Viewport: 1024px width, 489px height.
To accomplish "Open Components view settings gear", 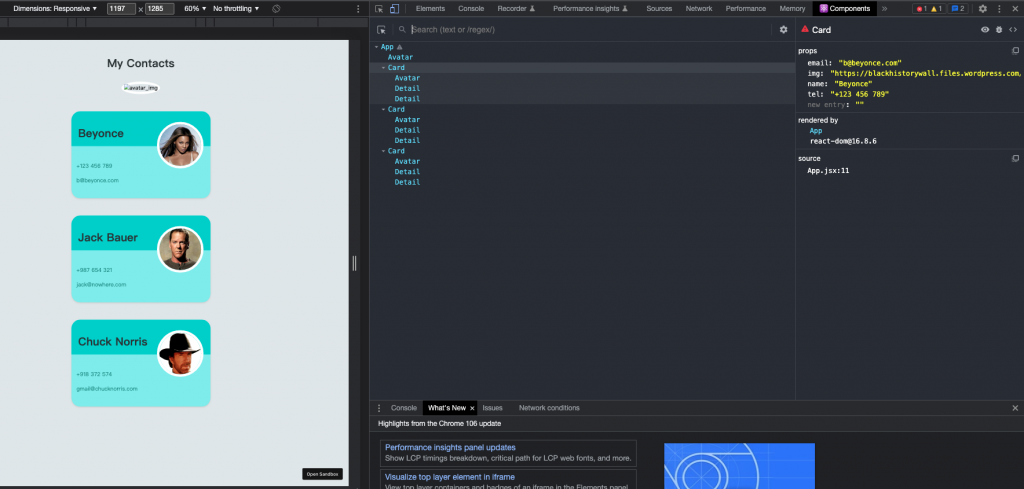I will click(x=784, y=29).
